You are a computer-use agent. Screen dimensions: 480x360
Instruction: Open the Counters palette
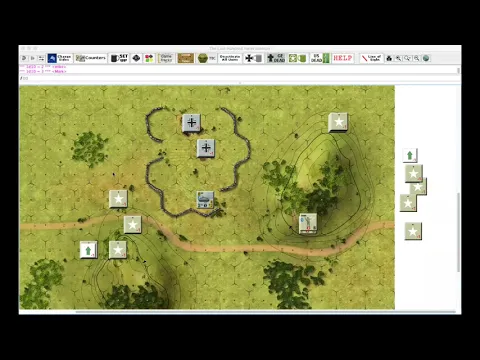click(91, 58)
